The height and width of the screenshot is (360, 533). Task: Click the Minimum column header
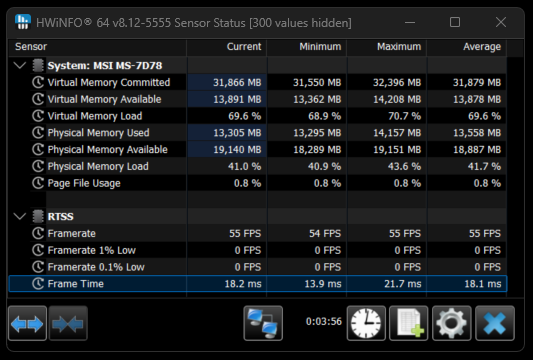307,47
